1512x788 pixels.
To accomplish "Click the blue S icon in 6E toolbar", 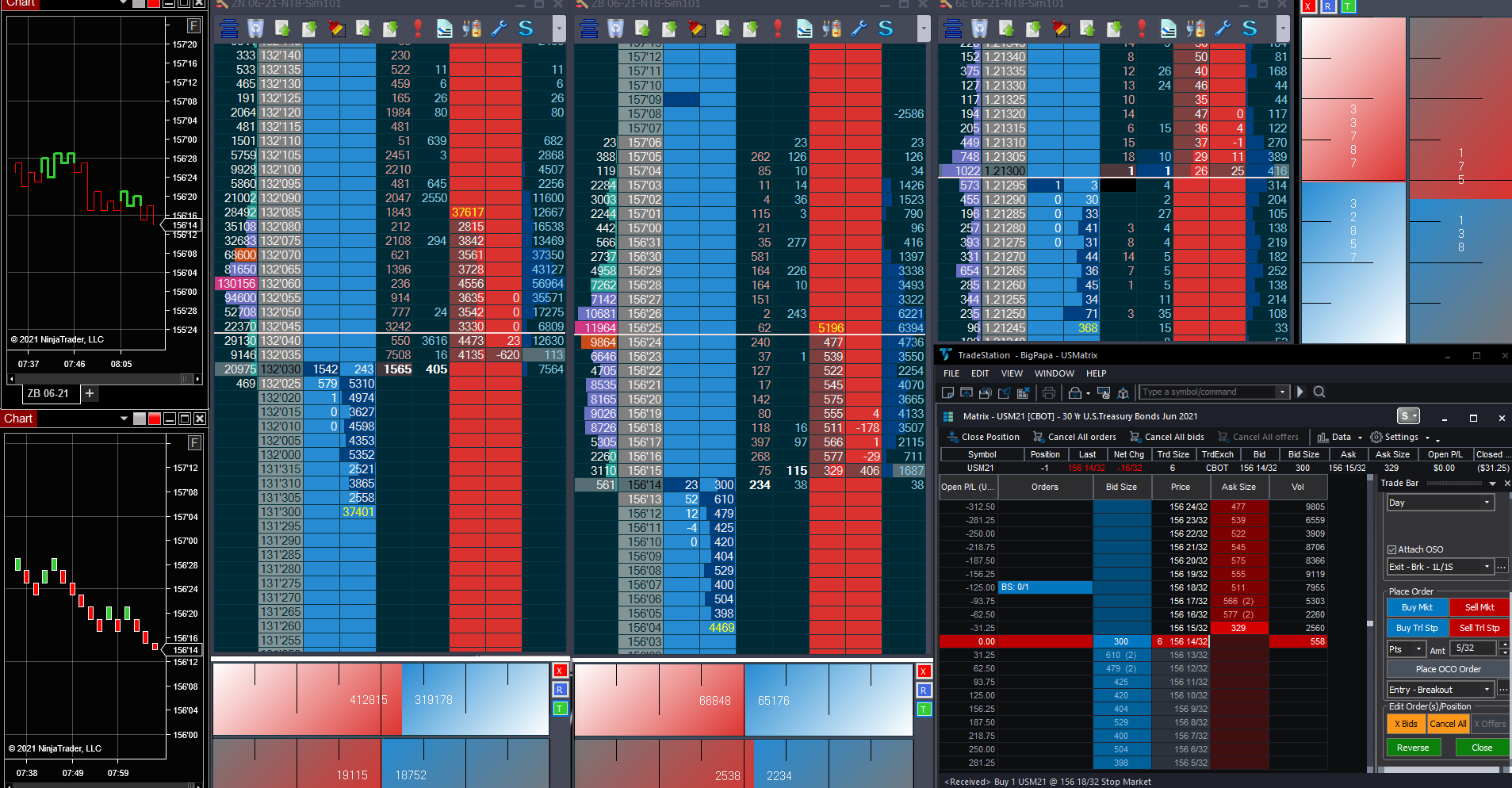I will tap(1250, 29).
